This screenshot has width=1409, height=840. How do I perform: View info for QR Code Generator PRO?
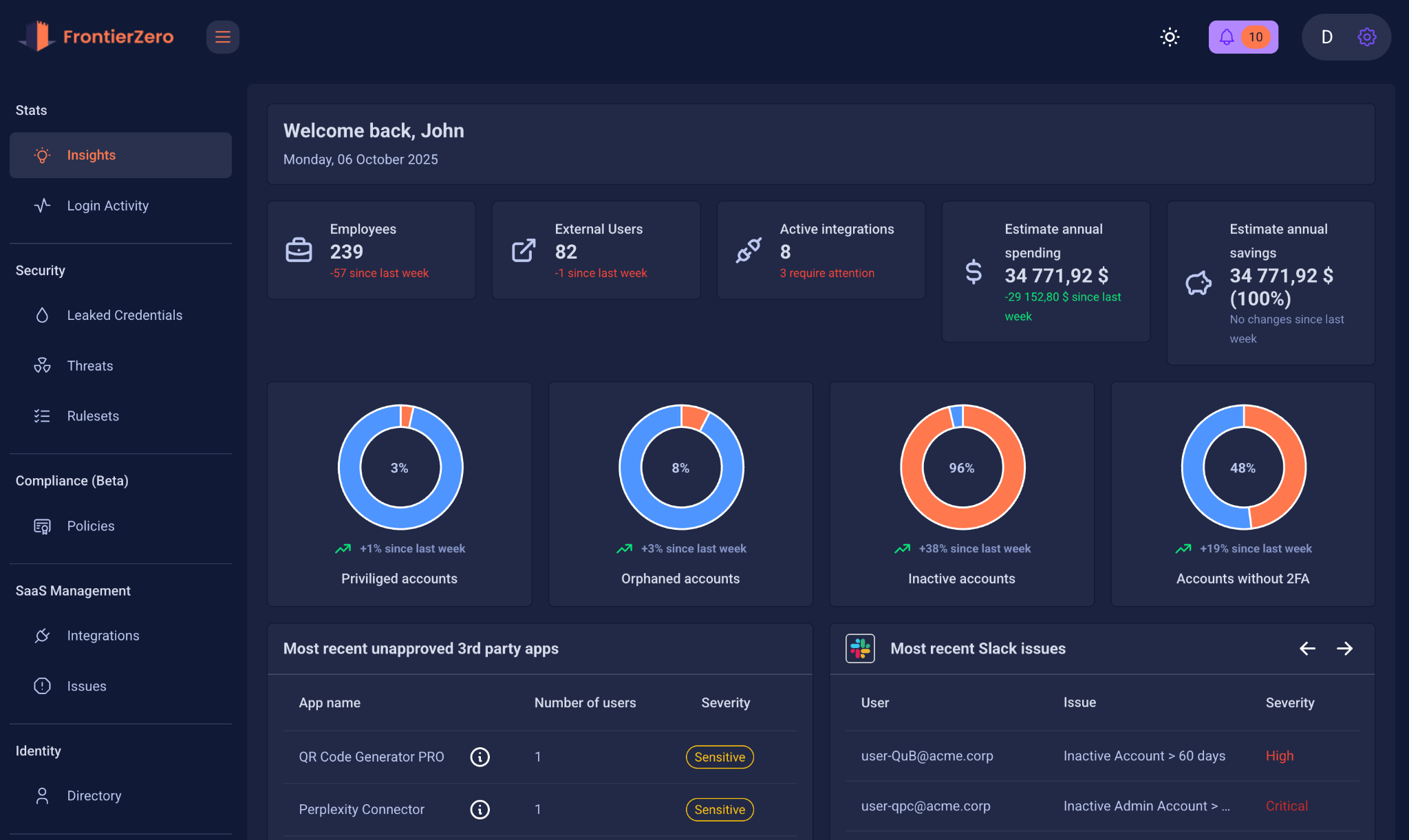tap(480, 757)
